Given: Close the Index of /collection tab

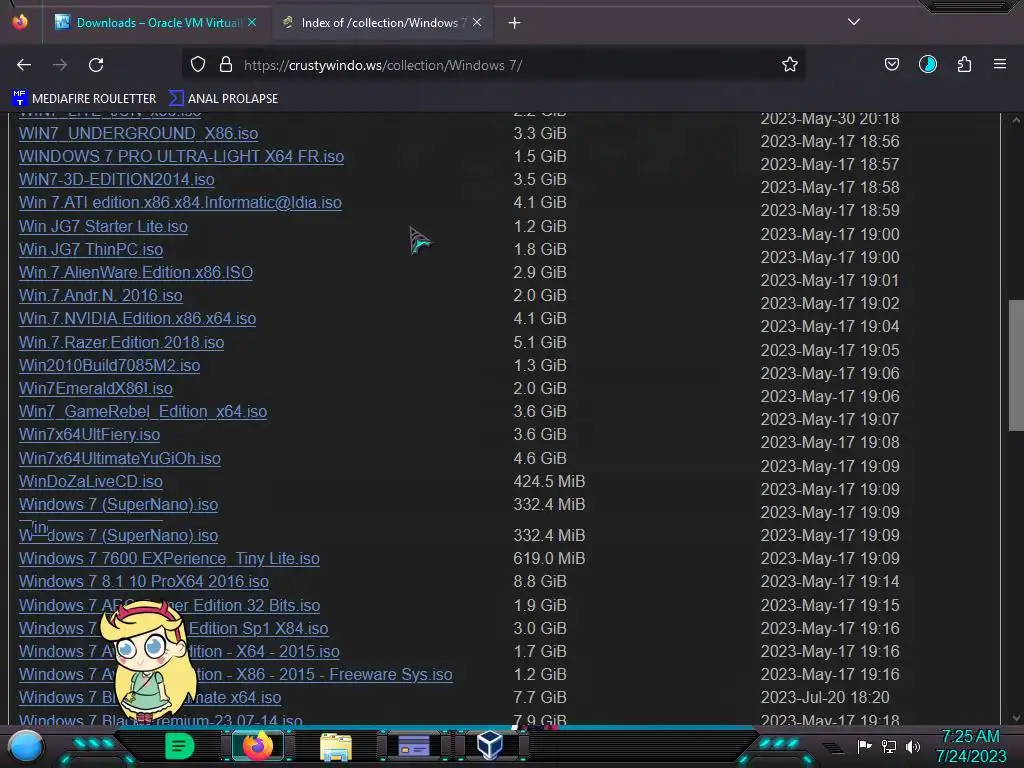Looking at the screenshot, I should pos(477,22).
